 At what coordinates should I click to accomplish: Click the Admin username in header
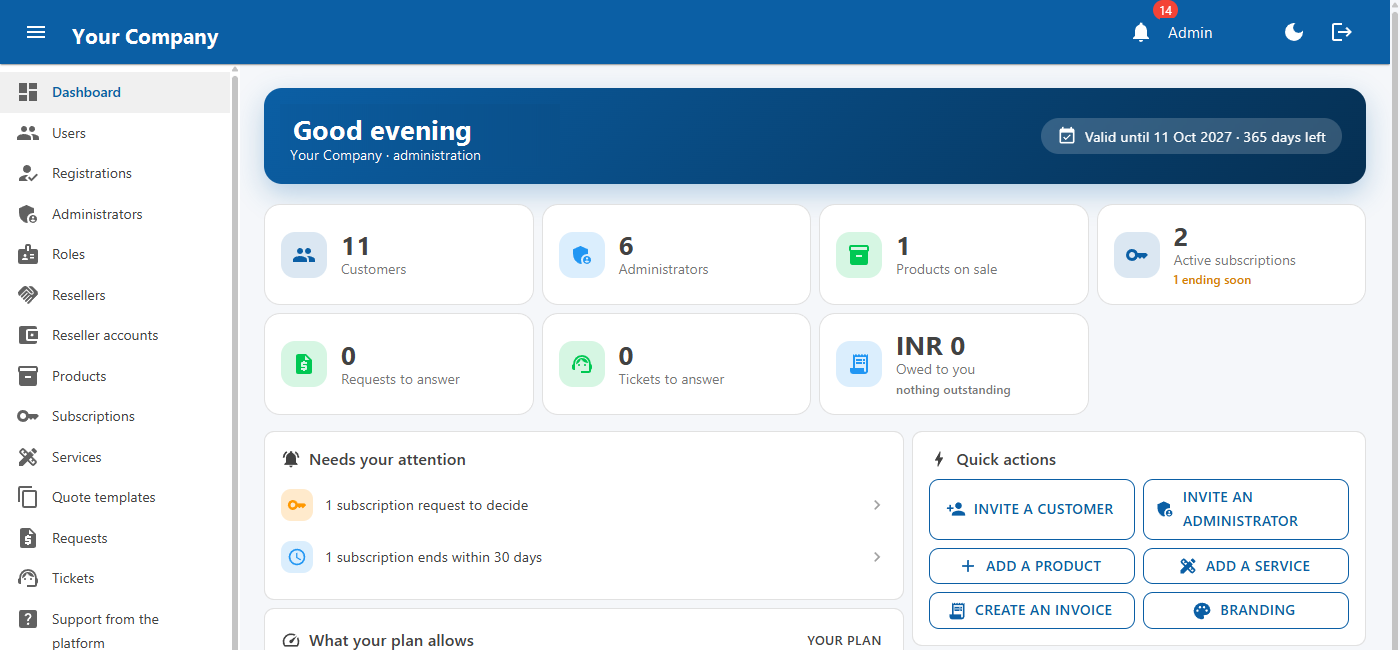(1190, 33)
